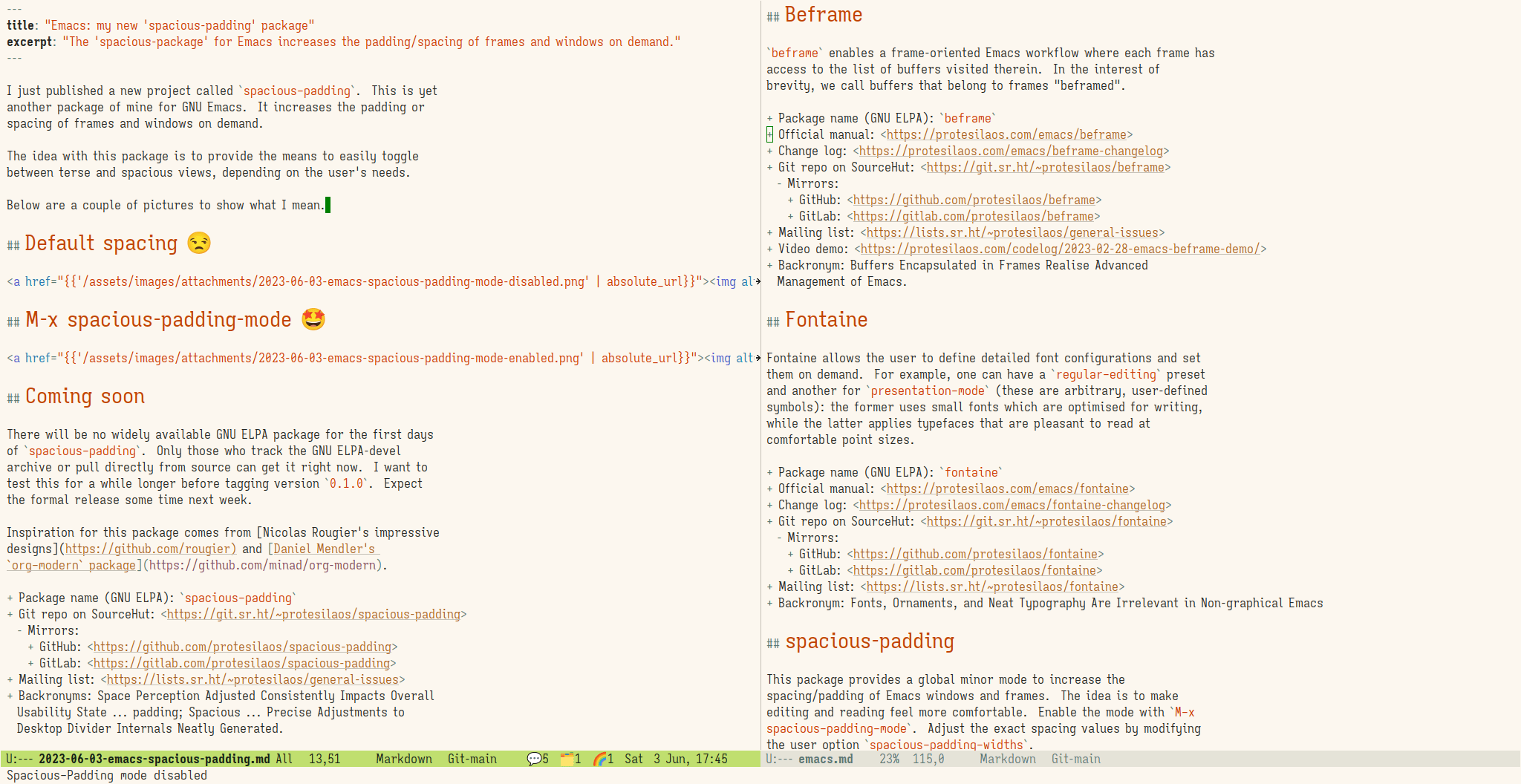Click the Markdown mode indicator in emacs.md mode line
Viewport: 1521px width, 784px height.
[1008, 759]
